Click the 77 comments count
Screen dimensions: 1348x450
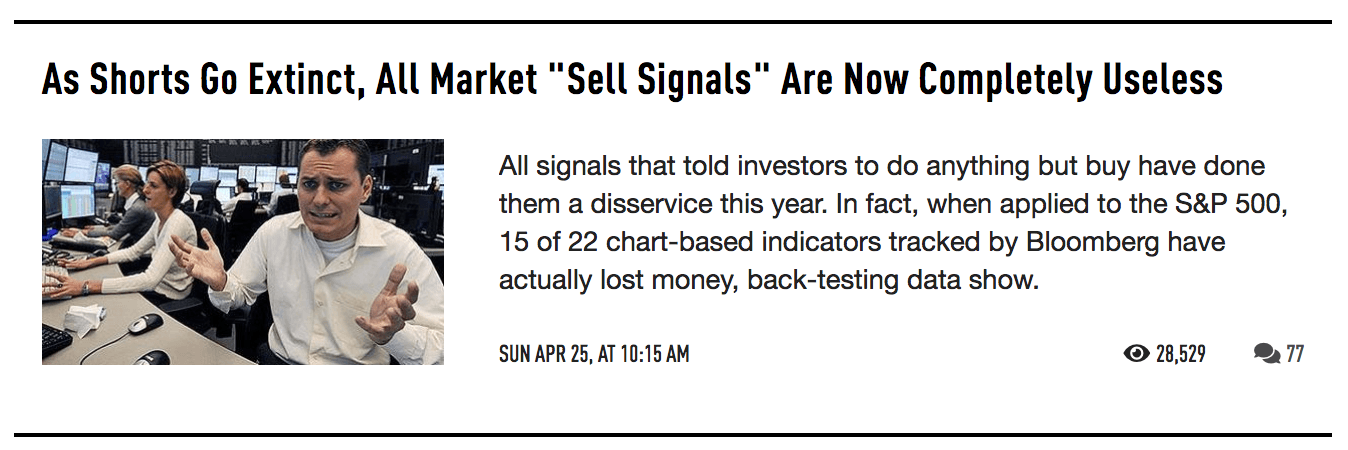pos(1295,353)
